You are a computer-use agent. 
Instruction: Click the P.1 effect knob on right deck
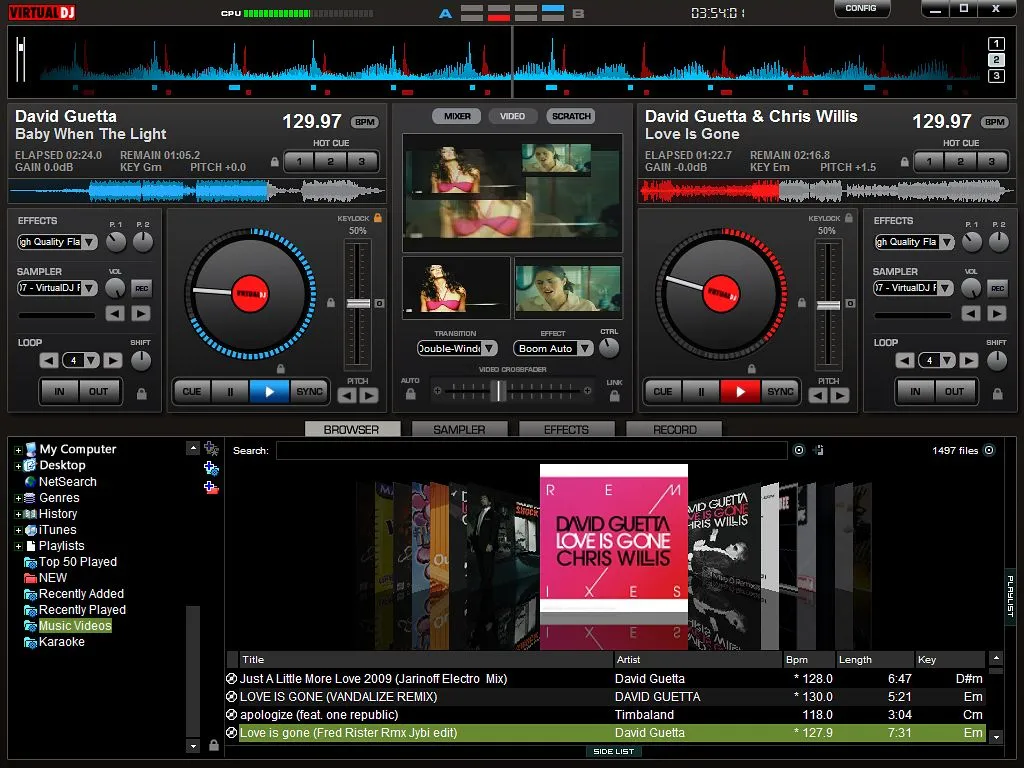click(x=970, y=241)
